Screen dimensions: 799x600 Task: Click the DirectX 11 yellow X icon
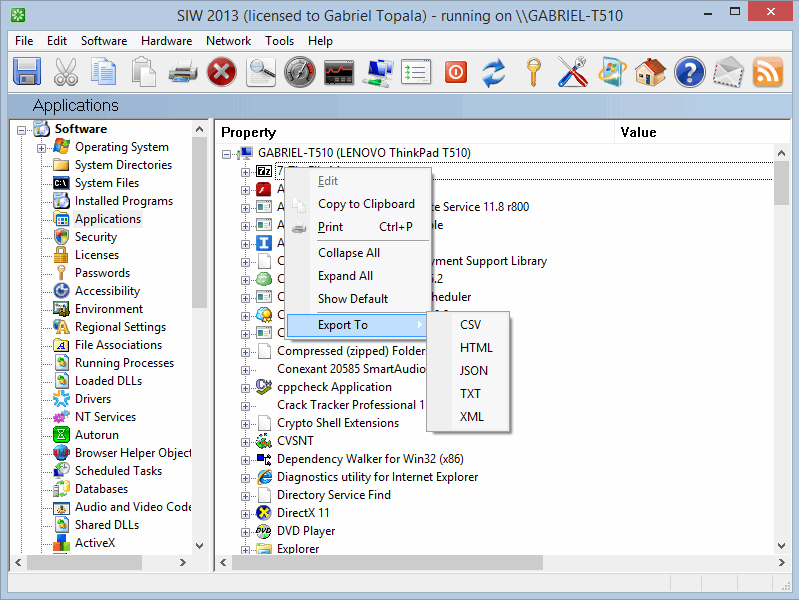click(x=264, y=512)
